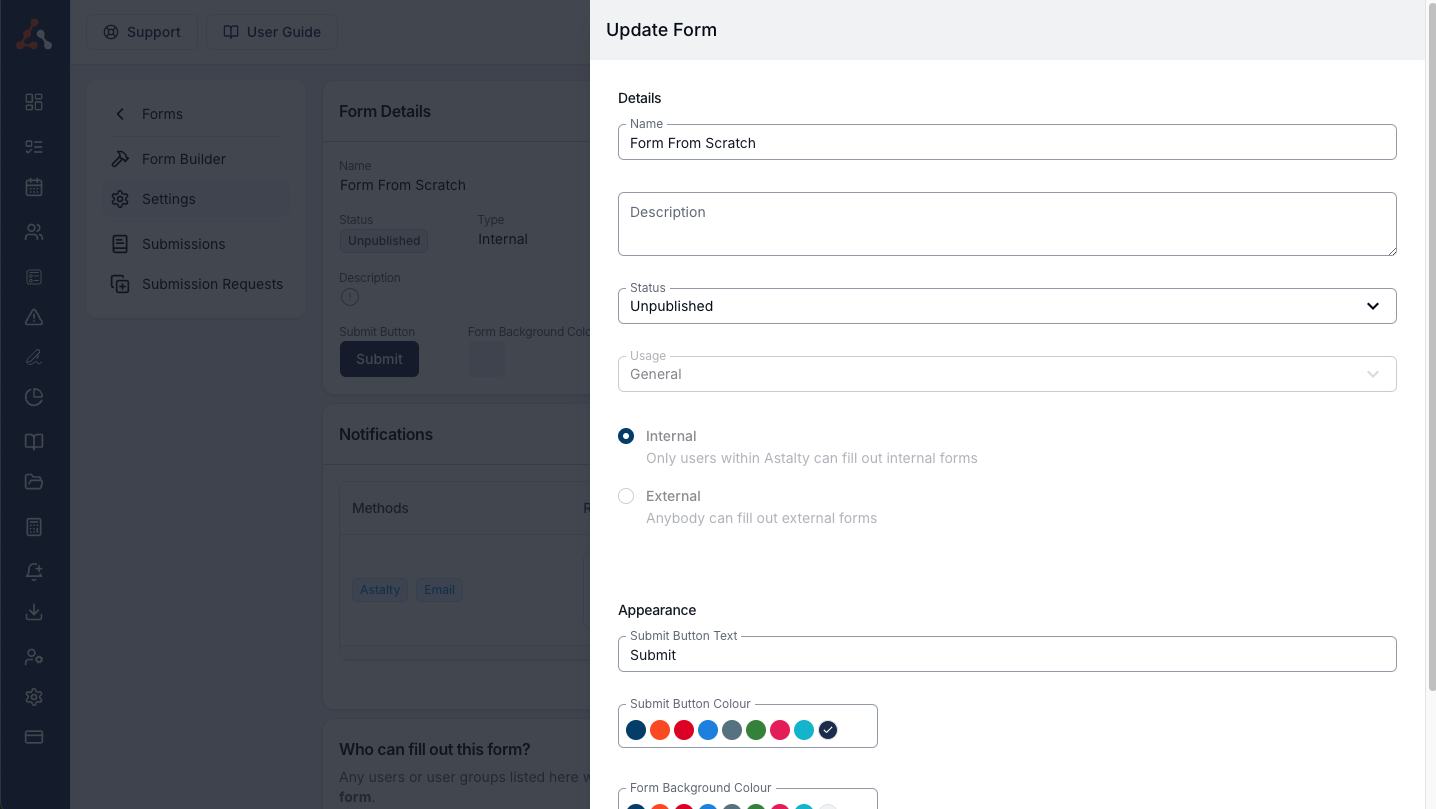The image size is (1436, 809).
Task: Open the Form Builder menu item
Action: [x=184, y=159]
